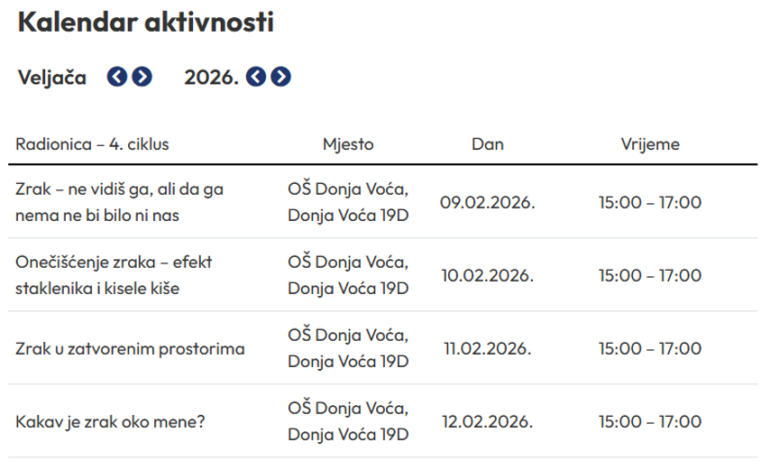This screenshot has width=770, height=470.
Task: Select 'Onečišćenje zraka – efekt staklenika' workshop title
Action: [114, 275]
